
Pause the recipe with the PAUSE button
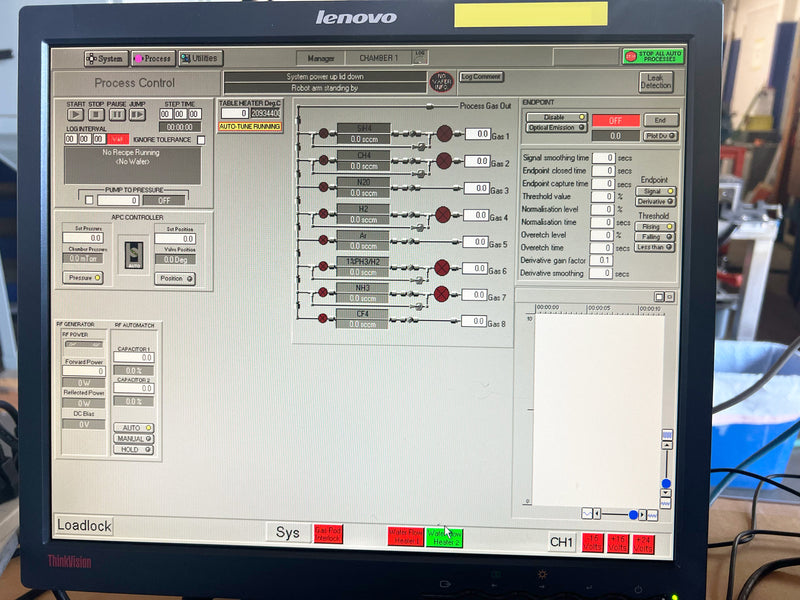pyautogui.click(x=117, y=115)
